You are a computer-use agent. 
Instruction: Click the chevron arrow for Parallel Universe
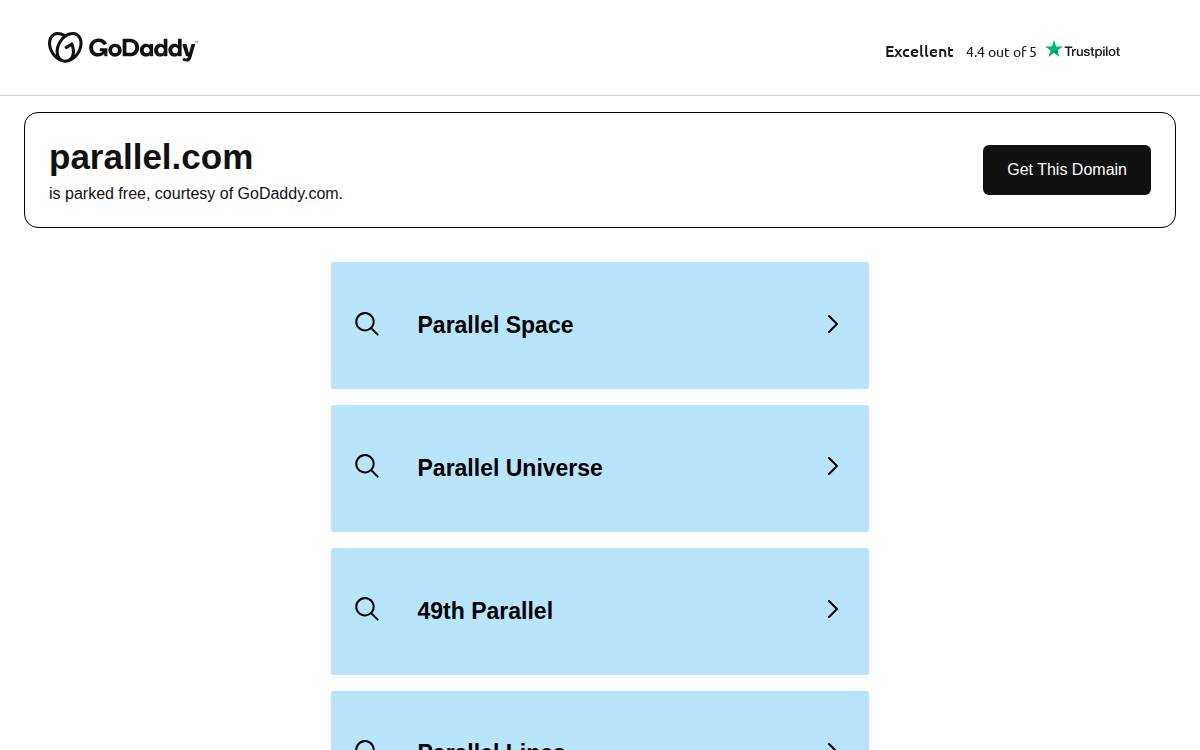point(832,466)
